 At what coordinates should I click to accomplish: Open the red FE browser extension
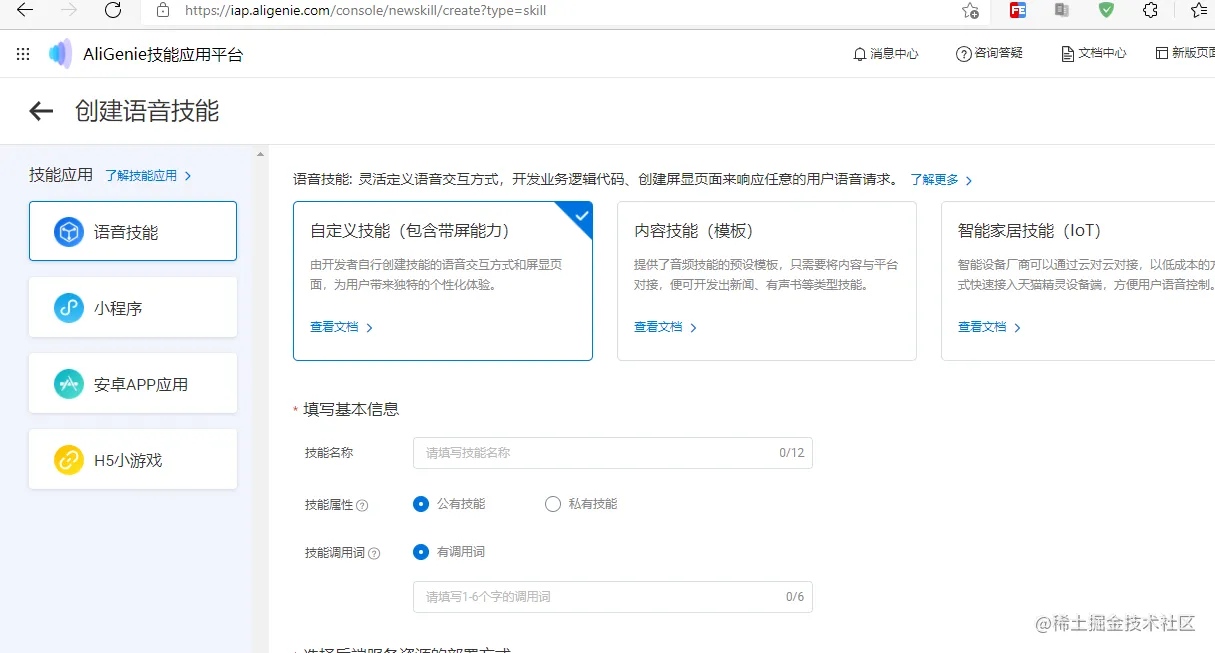click(1018, 11)
